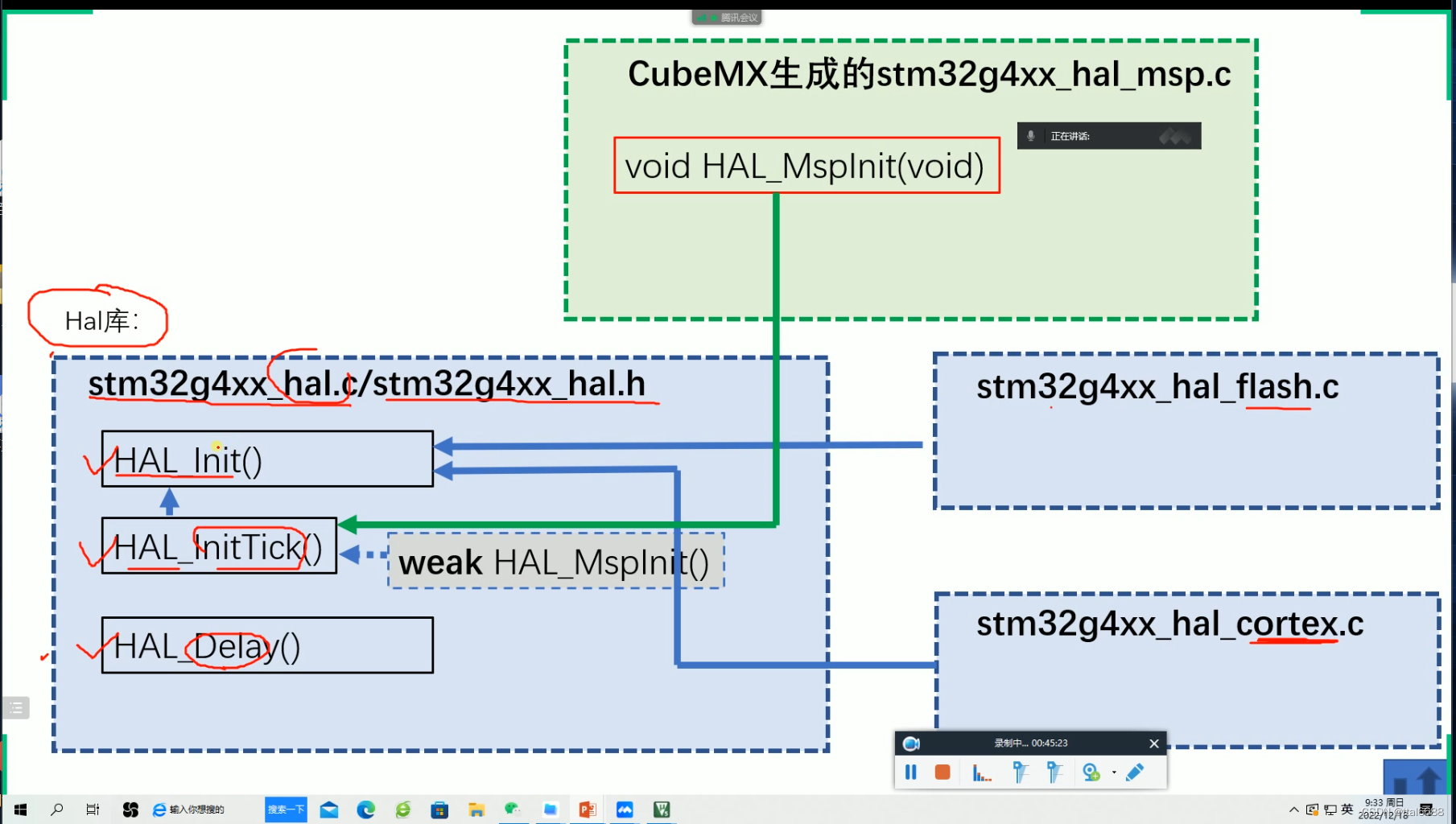
Task: Open the Windows Start menu
Action: 19,810
